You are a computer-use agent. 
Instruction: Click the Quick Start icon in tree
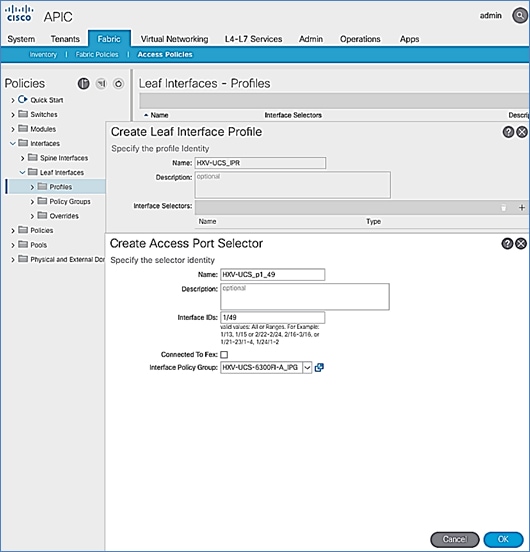pyautogui.click(x=23, y=100)
